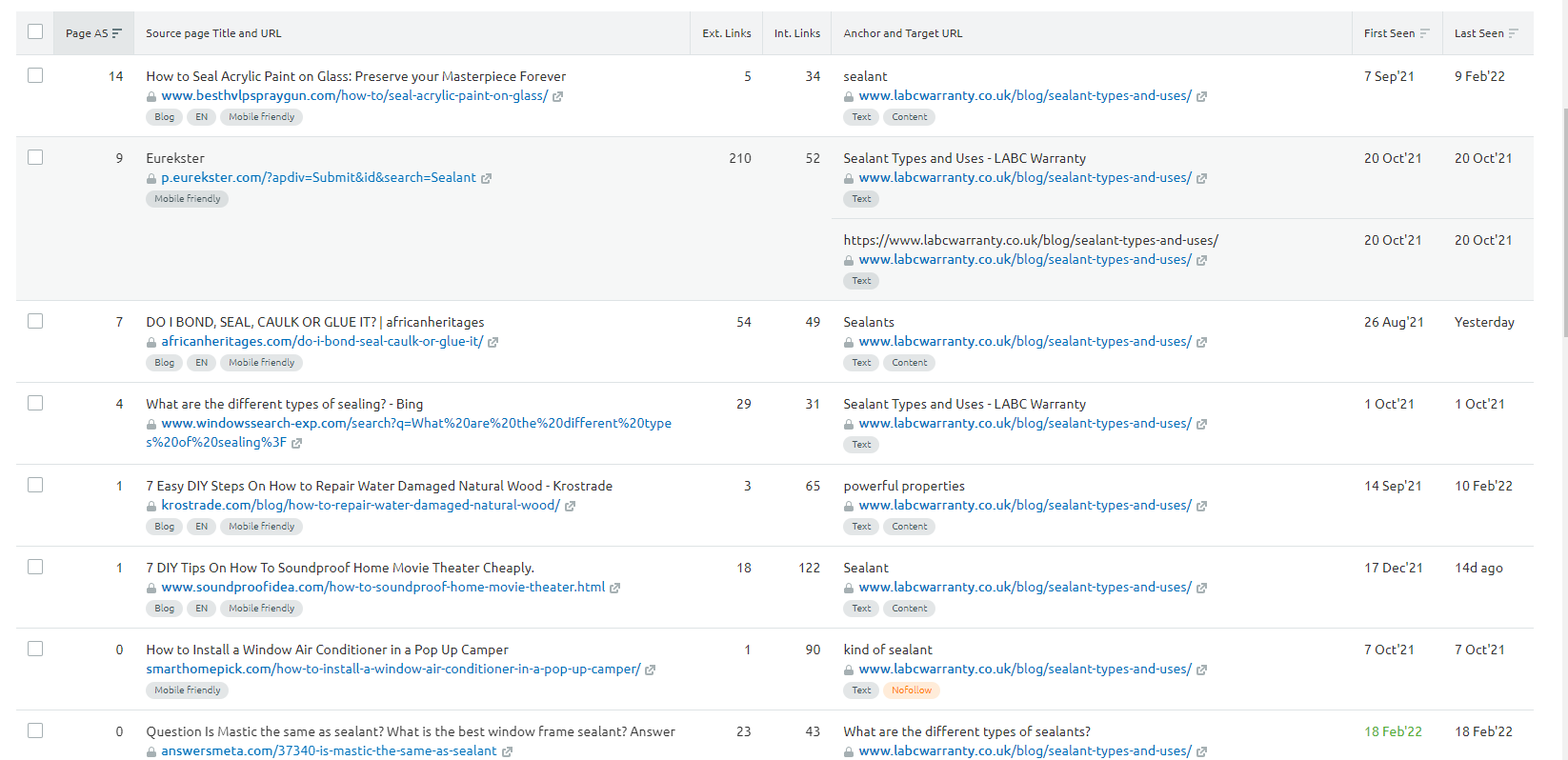This screenshot has height=760, width=1568.
Task: Click external link icon beside smarthomepick.com URL
Action: pos(650,670)
